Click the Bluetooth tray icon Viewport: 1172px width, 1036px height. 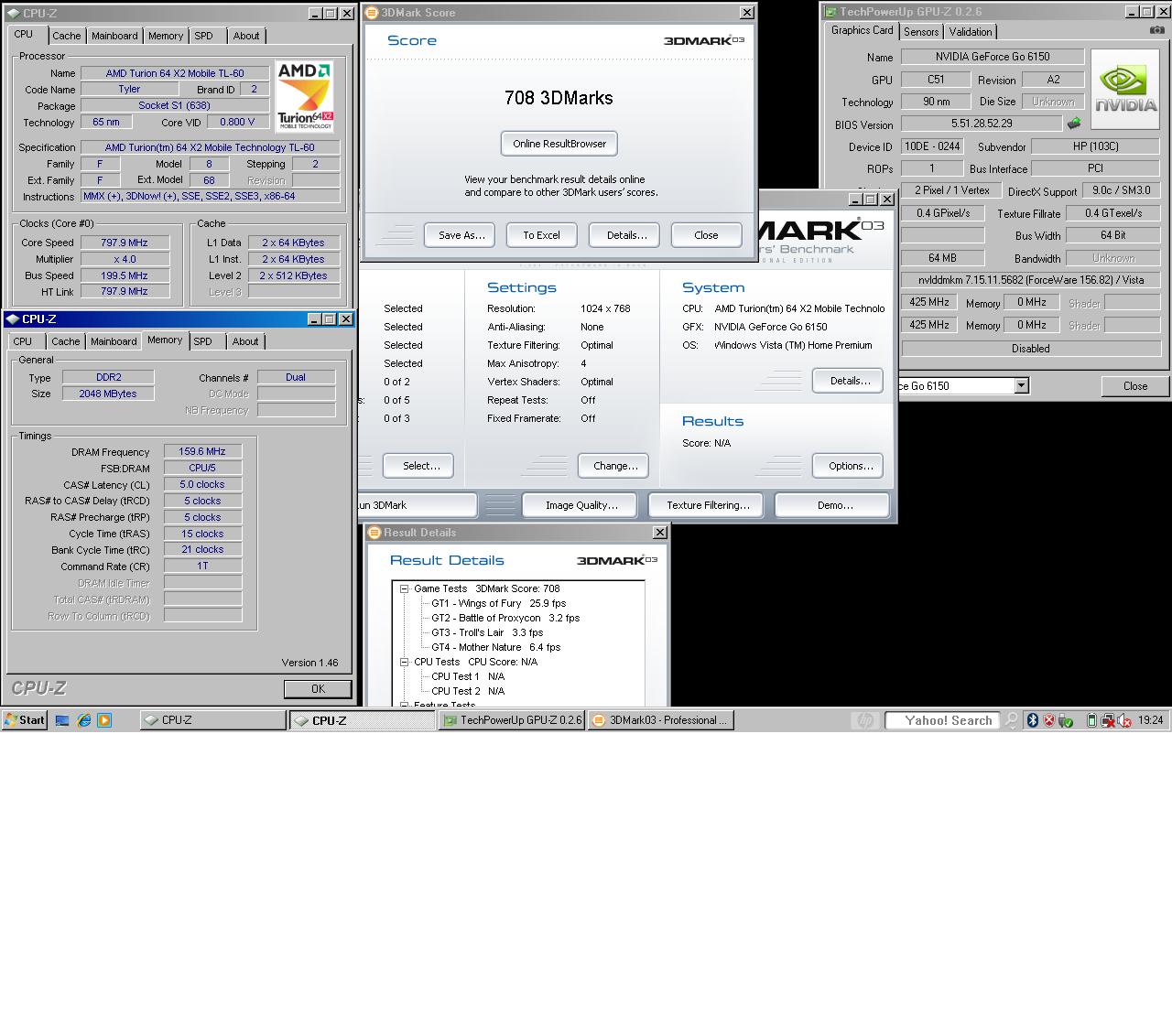(x=1032, y=720)
